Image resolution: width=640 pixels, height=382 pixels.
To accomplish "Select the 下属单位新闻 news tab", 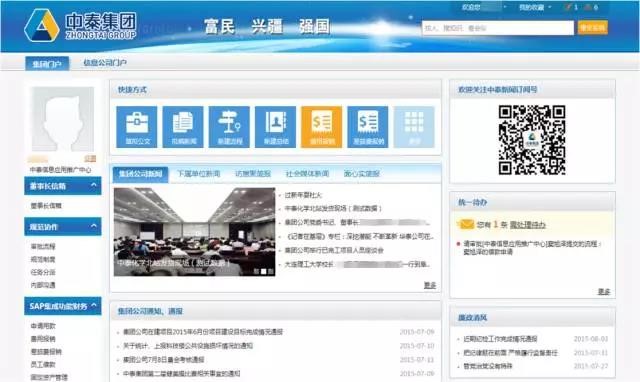I will (x=198, y=174).
